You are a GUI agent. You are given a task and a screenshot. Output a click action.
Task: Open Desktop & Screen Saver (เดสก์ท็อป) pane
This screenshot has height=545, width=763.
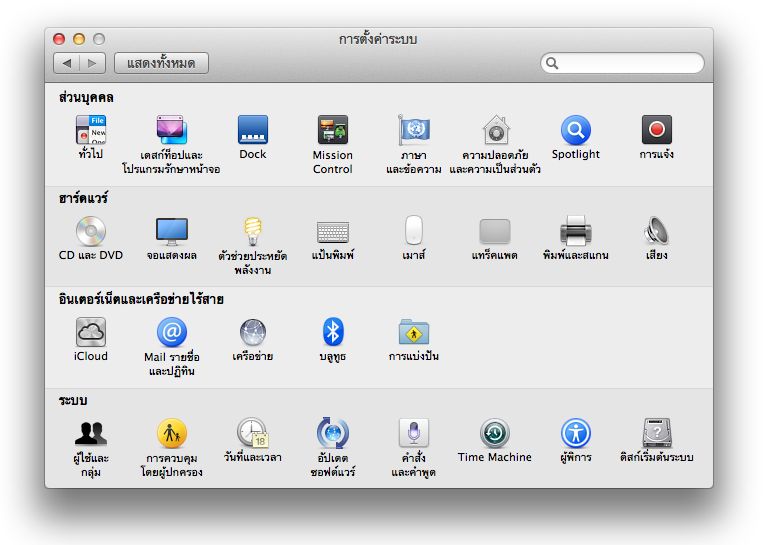coord(171,130)
